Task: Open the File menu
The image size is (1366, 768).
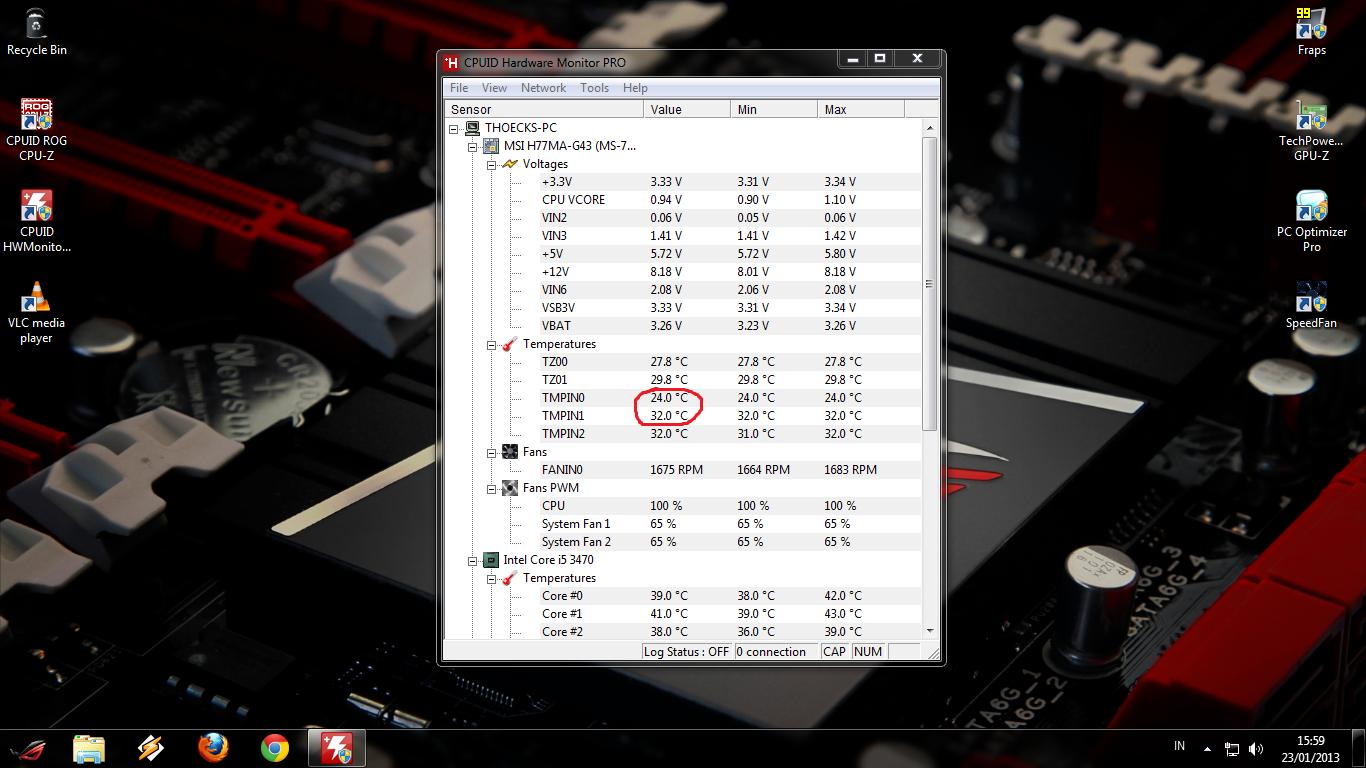Action: tap(459, 88)
